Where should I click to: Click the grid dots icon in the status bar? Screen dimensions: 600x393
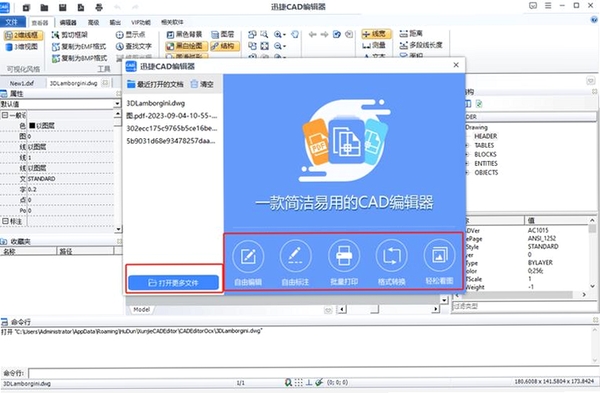[x=298, y=382]
